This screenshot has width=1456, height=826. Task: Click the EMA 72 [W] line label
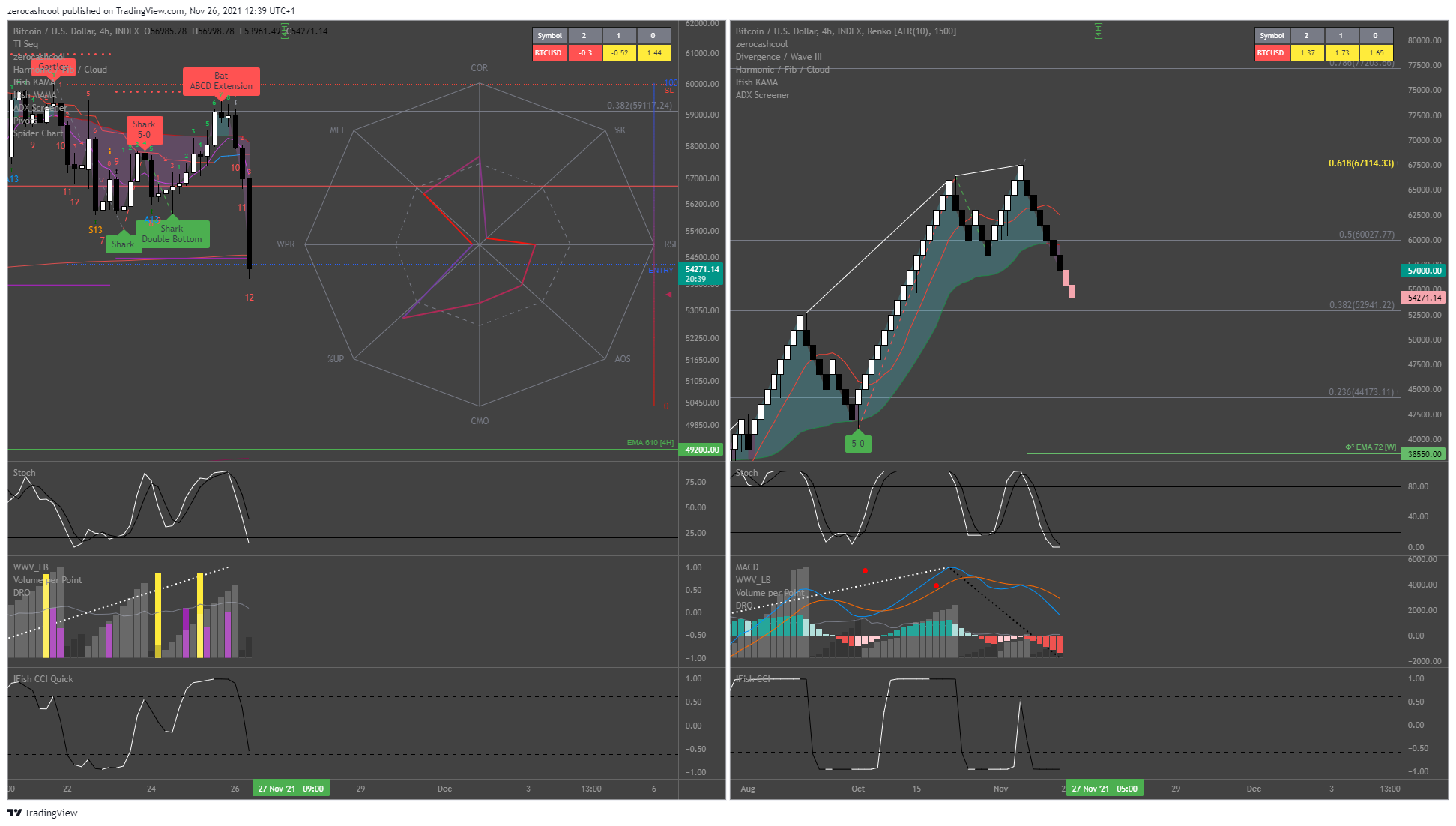(x=1371, y=447)
